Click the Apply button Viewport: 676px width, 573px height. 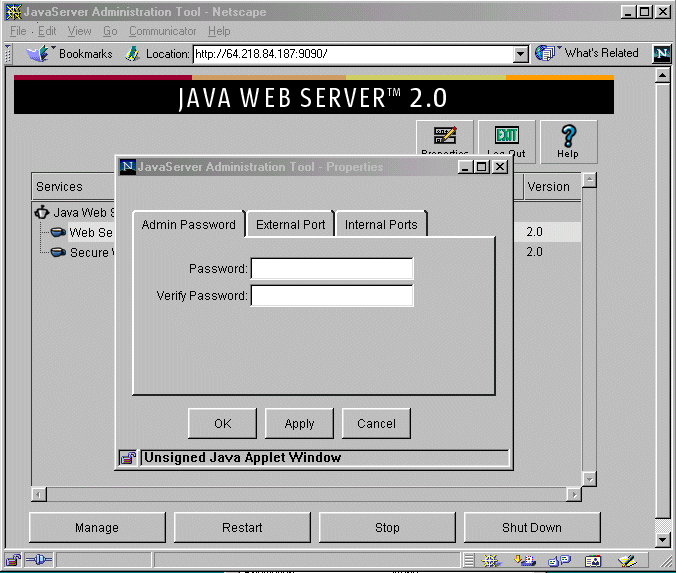tap(299, 423)
